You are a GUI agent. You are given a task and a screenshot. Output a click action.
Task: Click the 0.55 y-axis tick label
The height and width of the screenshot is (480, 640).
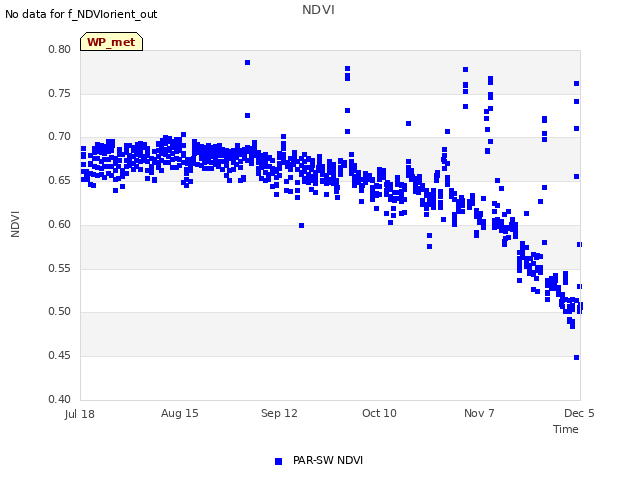[x=60, y=269]
